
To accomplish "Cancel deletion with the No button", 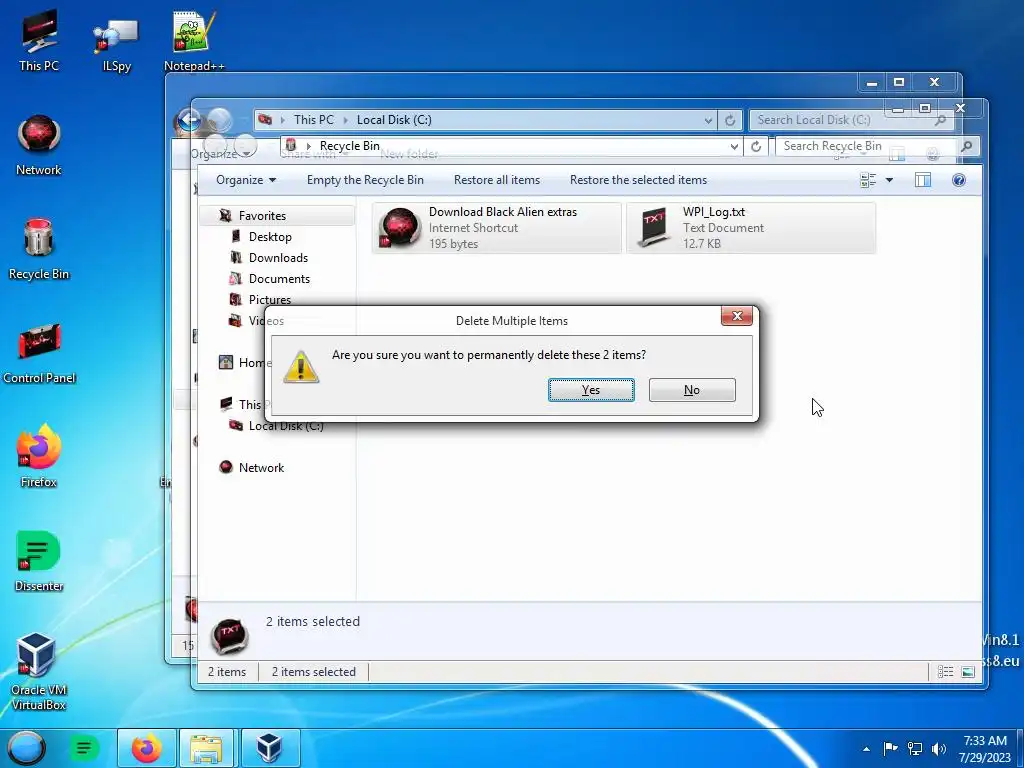I will coord(692,390).
